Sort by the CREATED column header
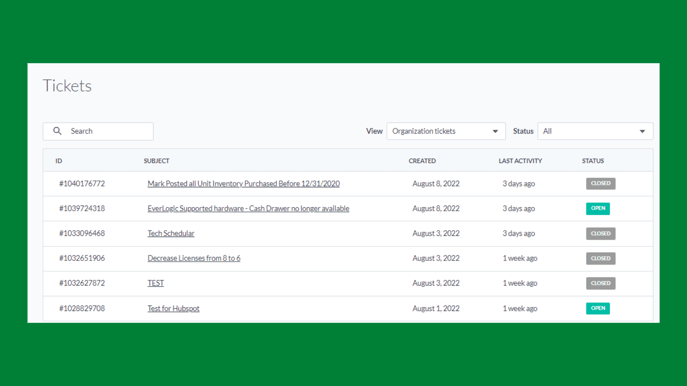The image size is (687, 386). click(422, 161)
